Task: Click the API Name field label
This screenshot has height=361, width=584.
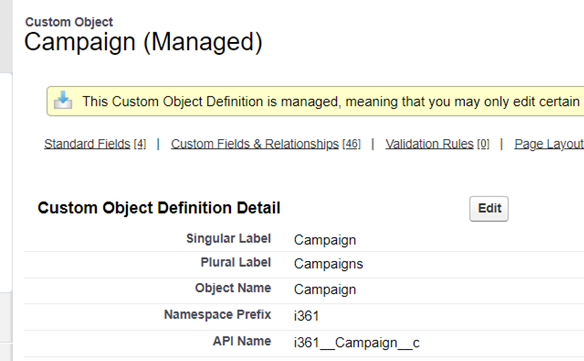Action: (242, 341)
